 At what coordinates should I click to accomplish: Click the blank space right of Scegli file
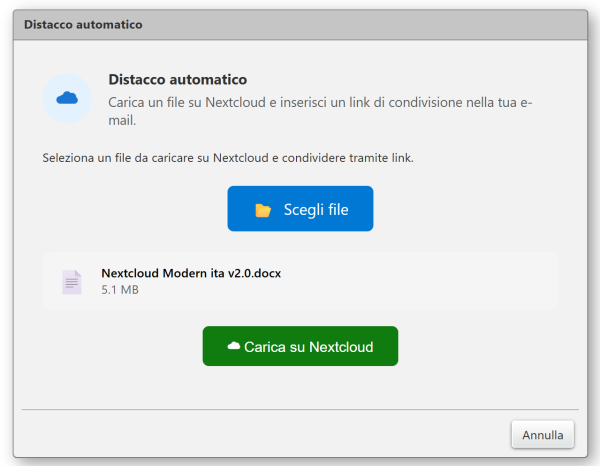tap(470, 209)
